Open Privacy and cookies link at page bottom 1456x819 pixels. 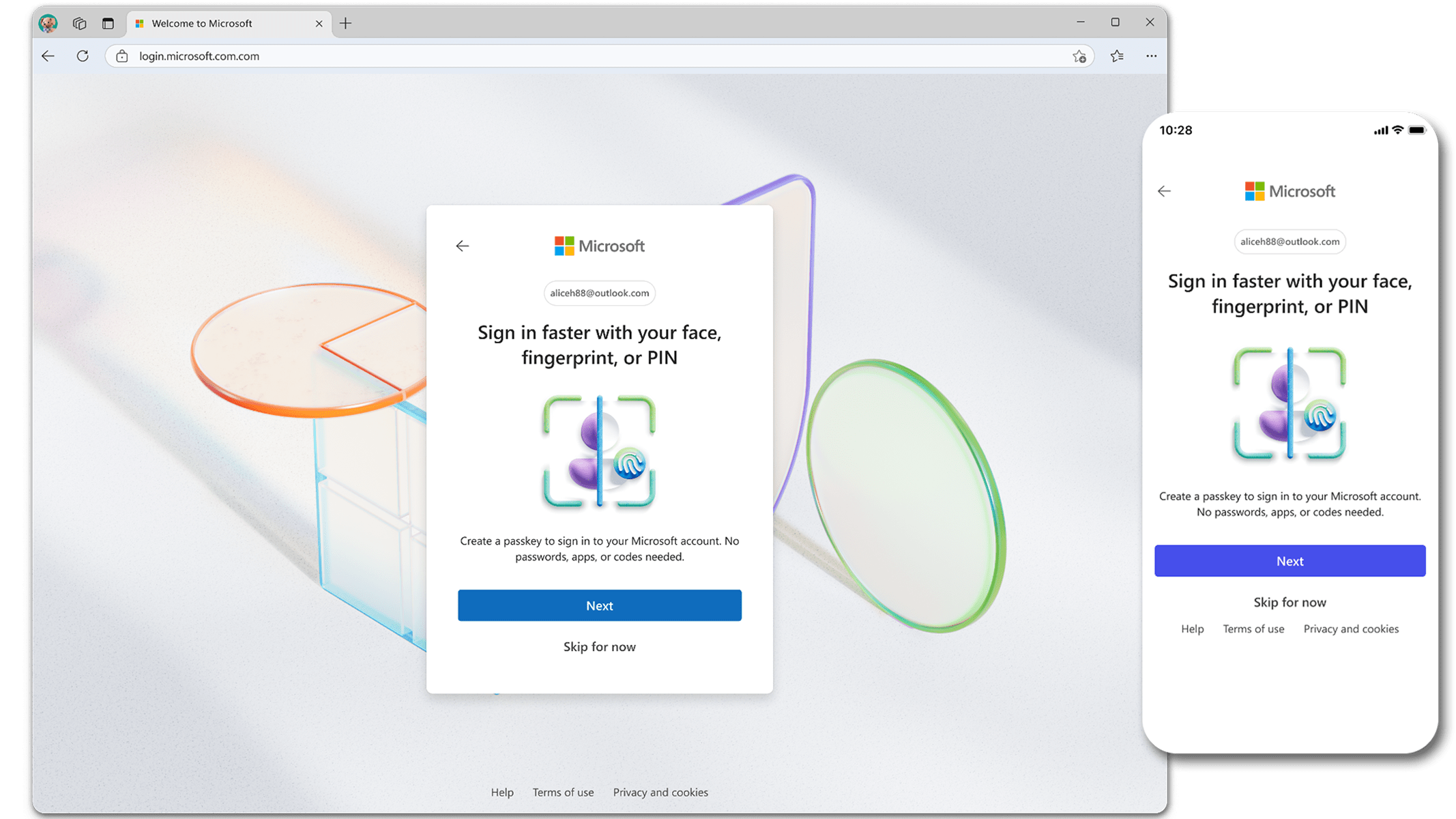pyautogui.click(x=660, y=792)
